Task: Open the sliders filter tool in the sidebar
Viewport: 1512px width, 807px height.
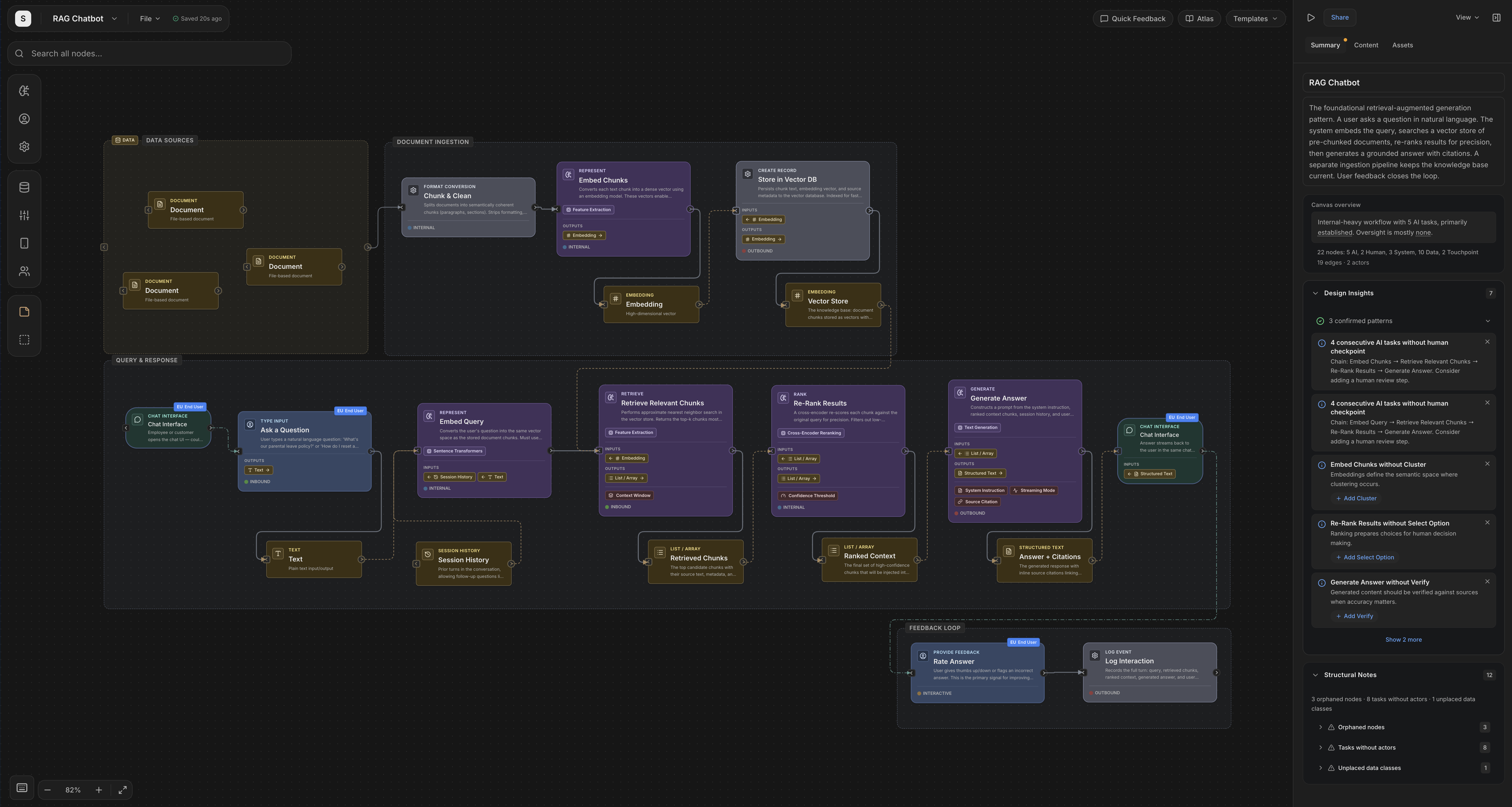Action: coord(24,215)
